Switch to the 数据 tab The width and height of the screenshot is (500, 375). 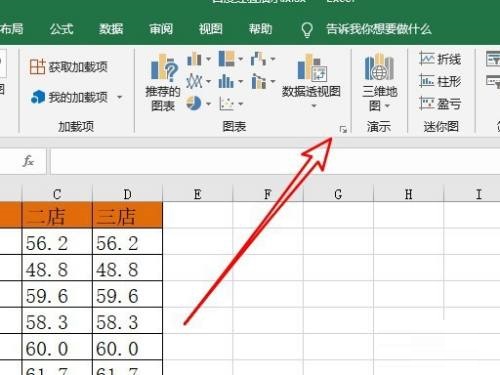click(x=111, y=29)
